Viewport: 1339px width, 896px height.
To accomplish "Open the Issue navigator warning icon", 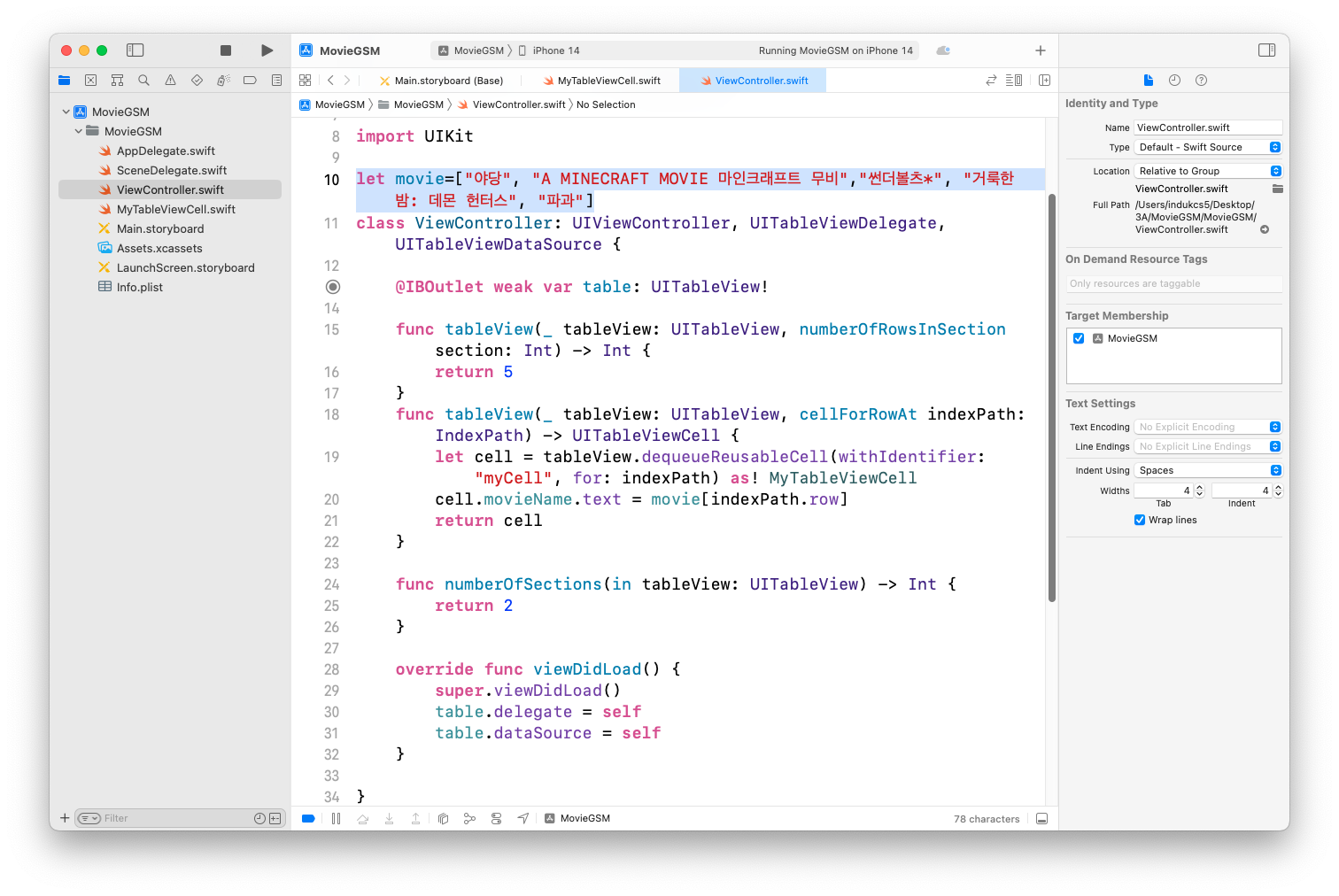I will [170, 81].
